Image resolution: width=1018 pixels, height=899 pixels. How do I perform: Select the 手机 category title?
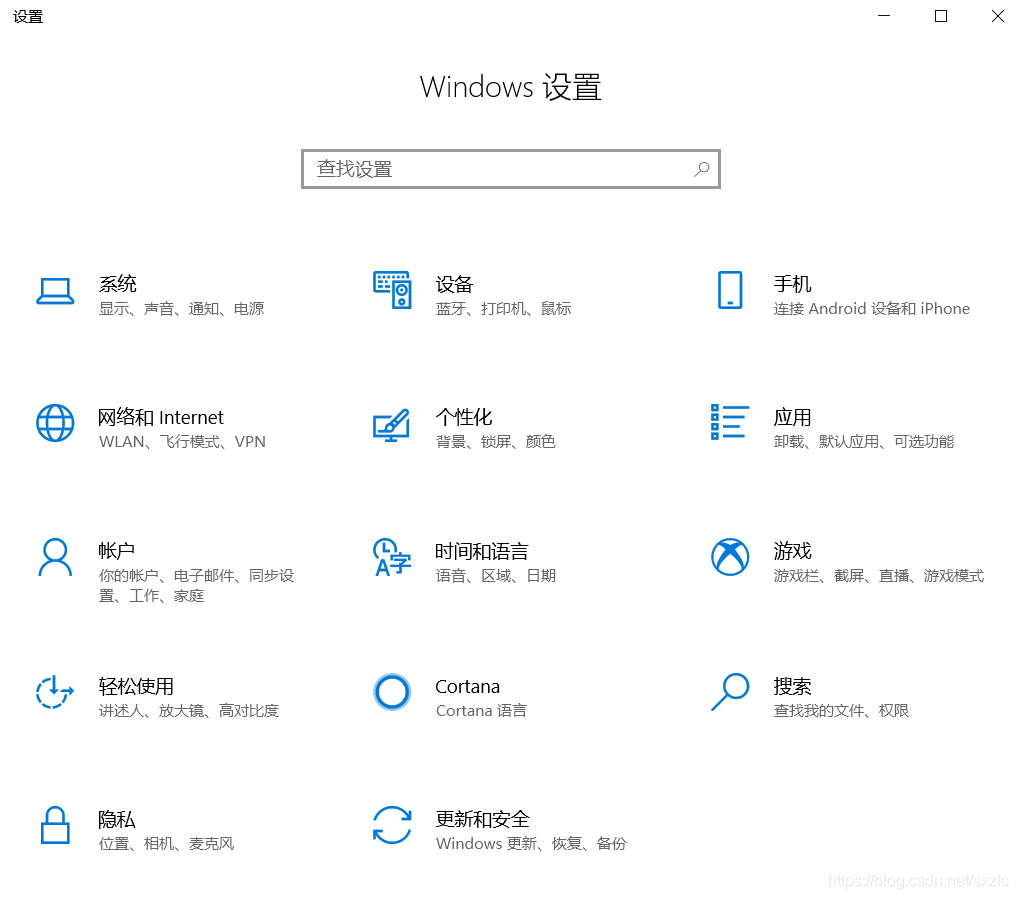tap(792, 284)
